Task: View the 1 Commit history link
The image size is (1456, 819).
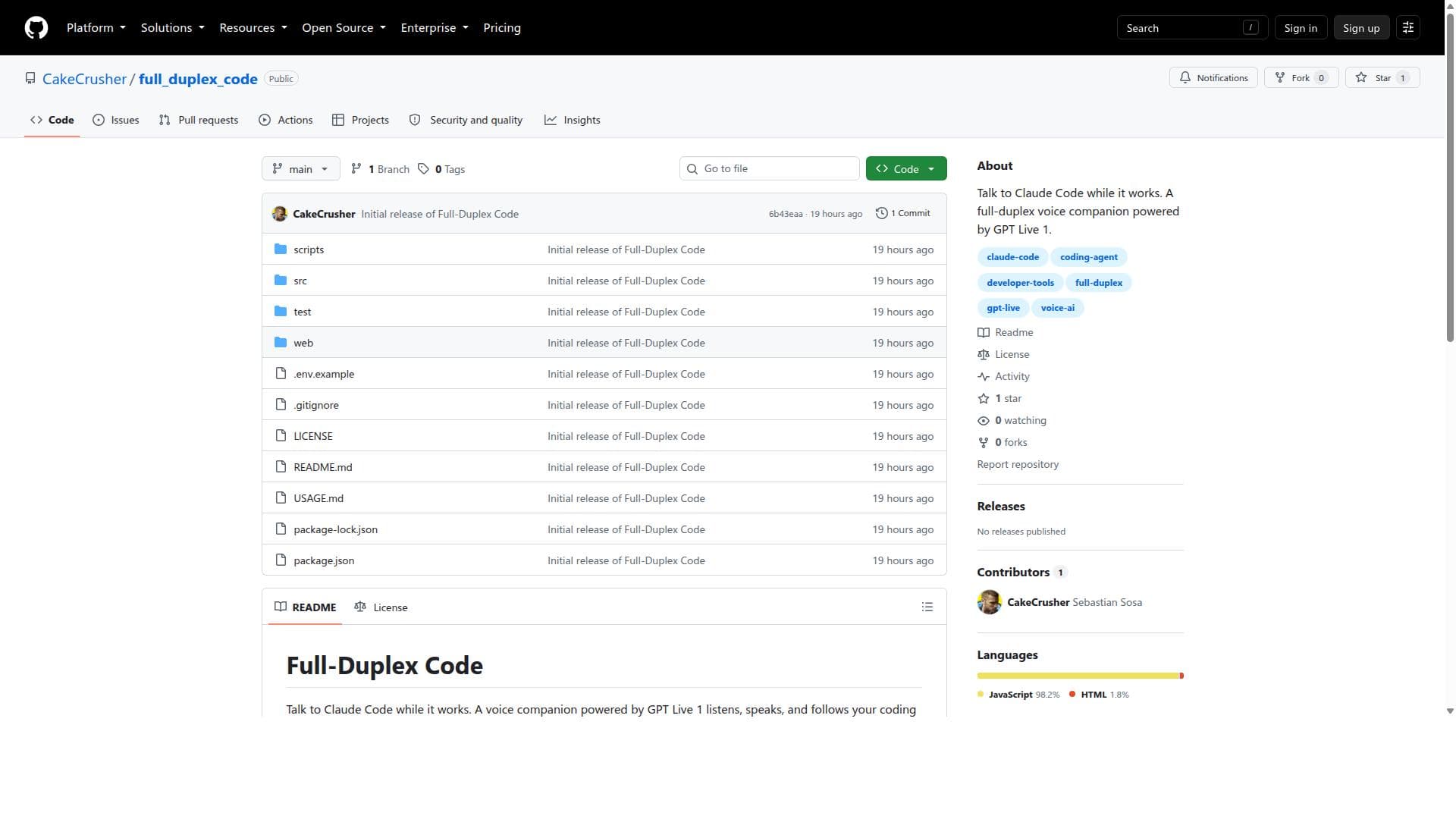Action: pyautogui.click(x=902, y=213)
